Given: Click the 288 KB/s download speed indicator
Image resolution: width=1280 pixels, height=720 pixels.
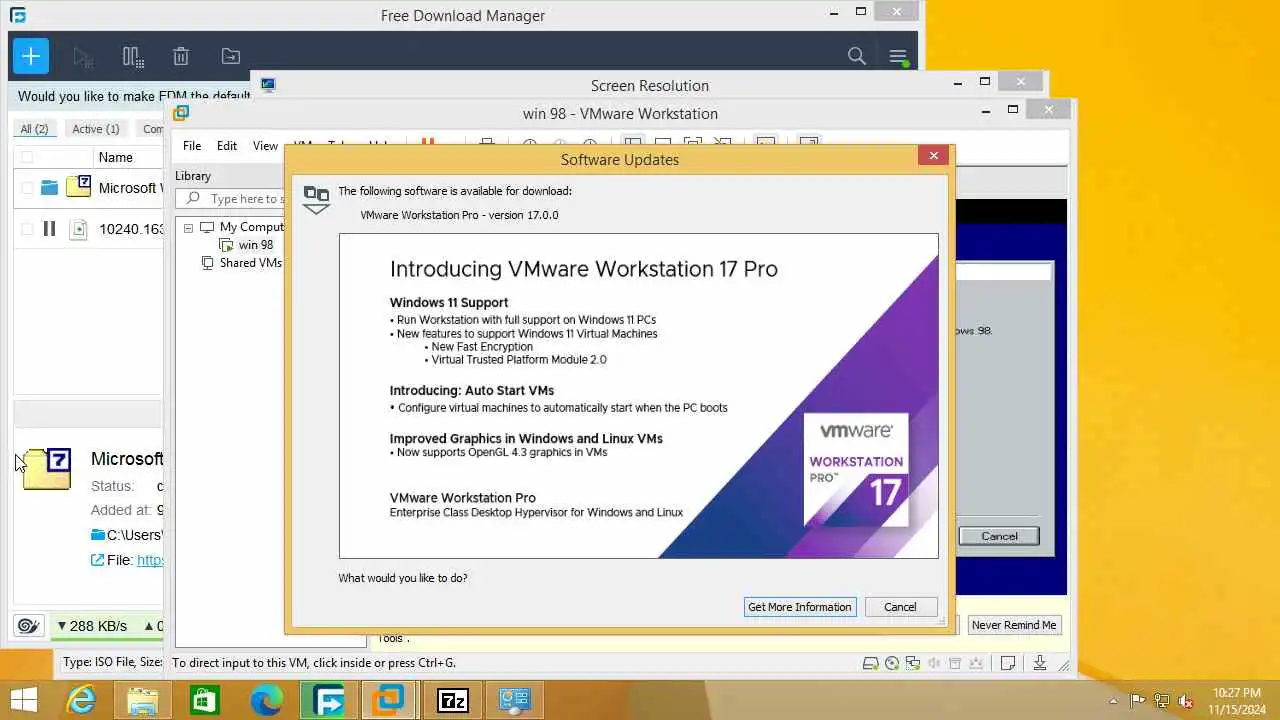Looking at the screenshot, I should coord(92,626).
